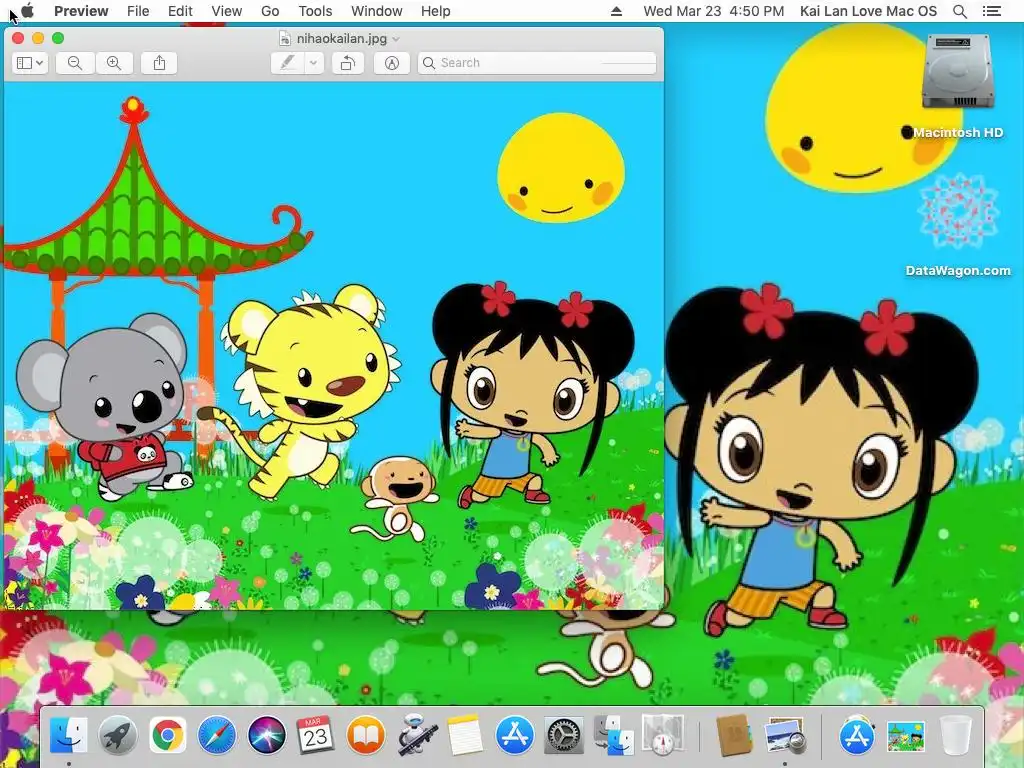Launch Automator from the Dock
This screenshot has height=768, width=1024.
point(417,734)
